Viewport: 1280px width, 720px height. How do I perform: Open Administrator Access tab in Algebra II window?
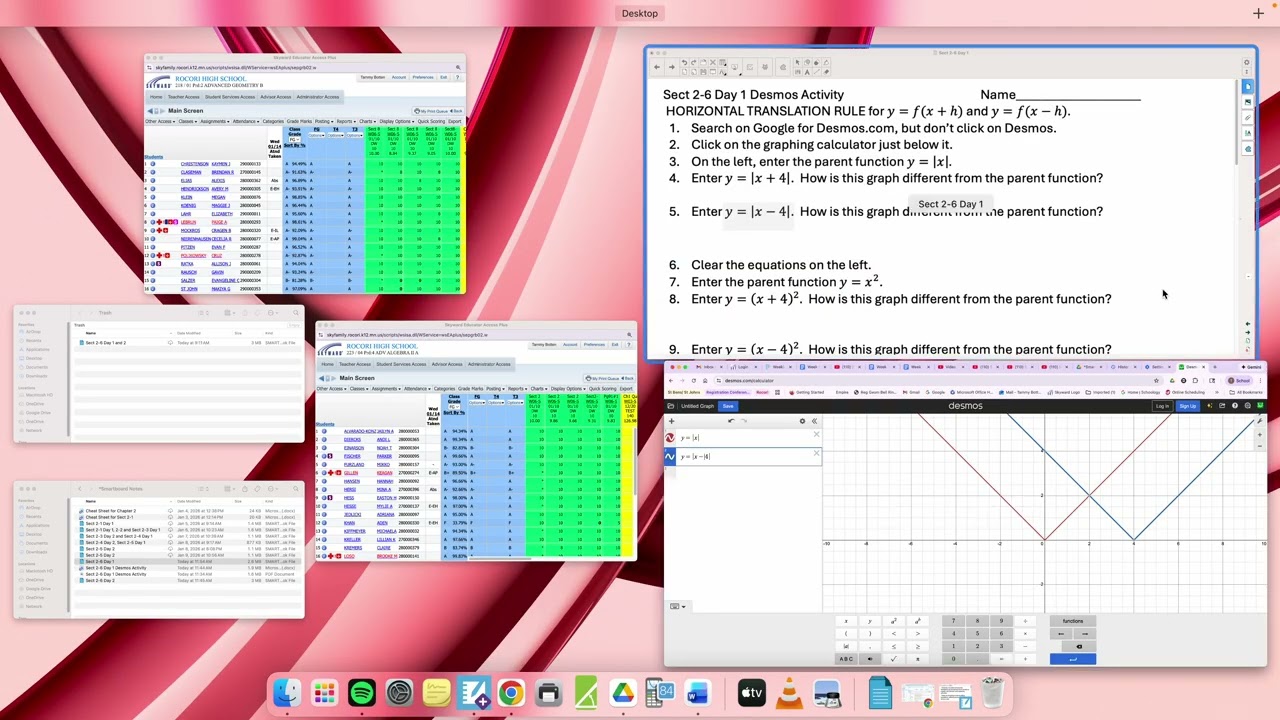(x=489, y=364)
